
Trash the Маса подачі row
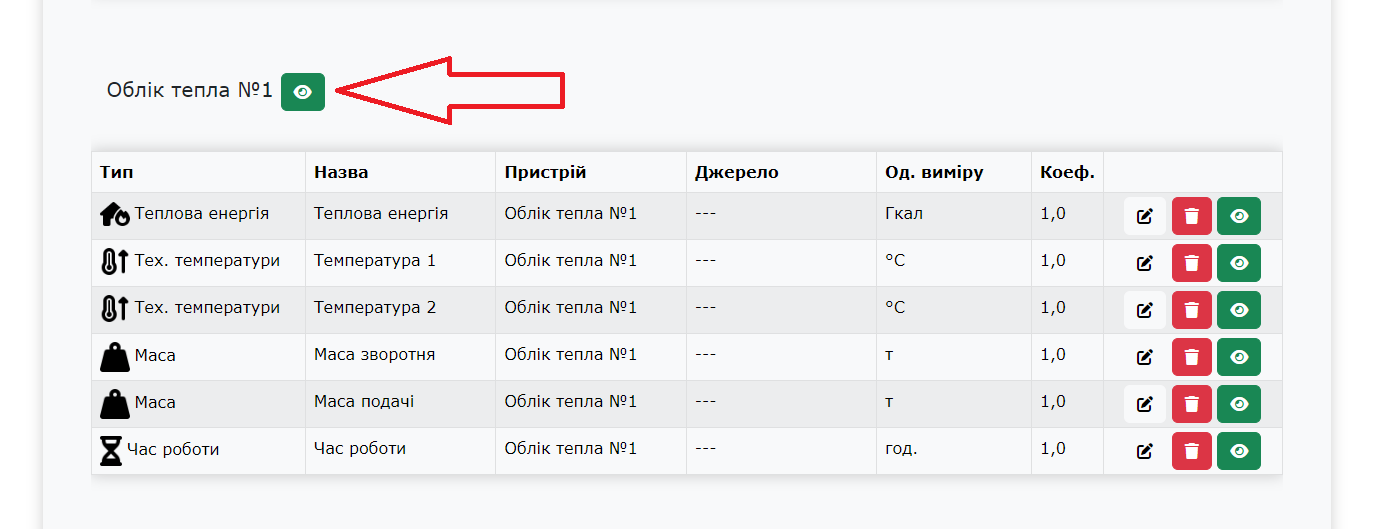pyautogui.click(x=1191, y=404)
